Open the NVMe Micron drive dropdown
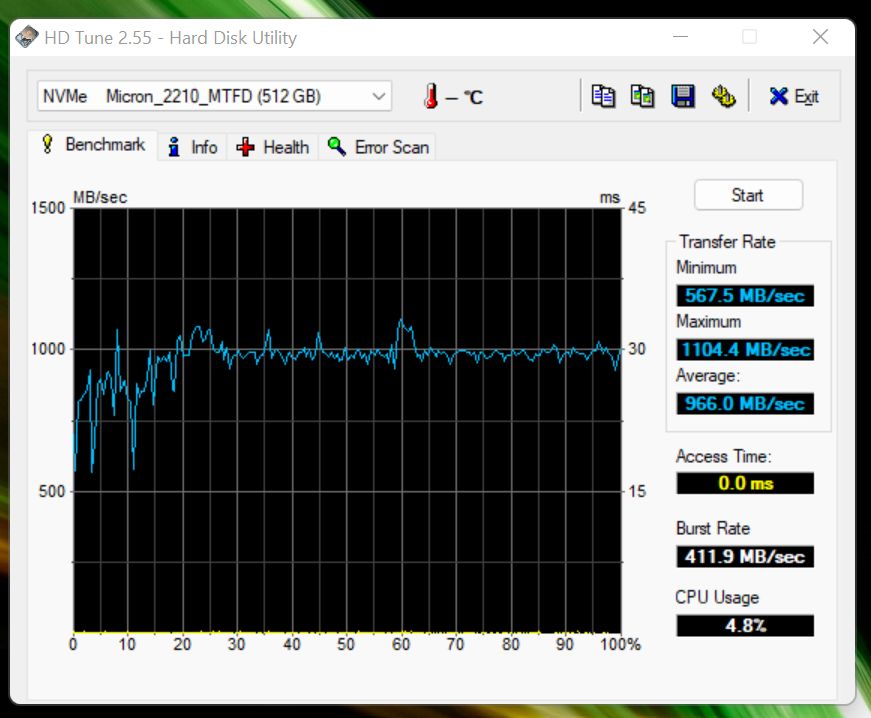The width and height of the screenshot is (871, 718). tap(214, 96)
